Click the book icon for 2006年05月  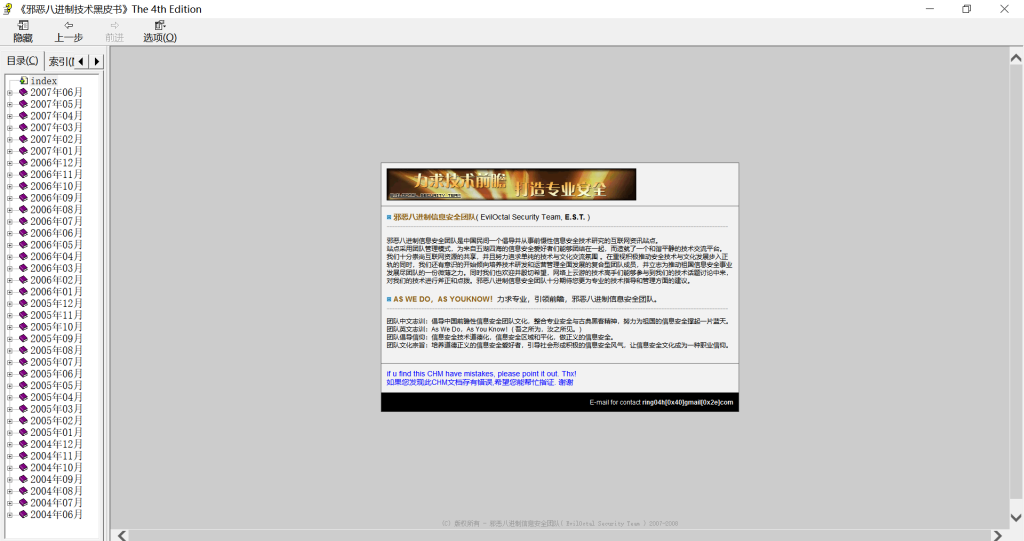point(23,246)
